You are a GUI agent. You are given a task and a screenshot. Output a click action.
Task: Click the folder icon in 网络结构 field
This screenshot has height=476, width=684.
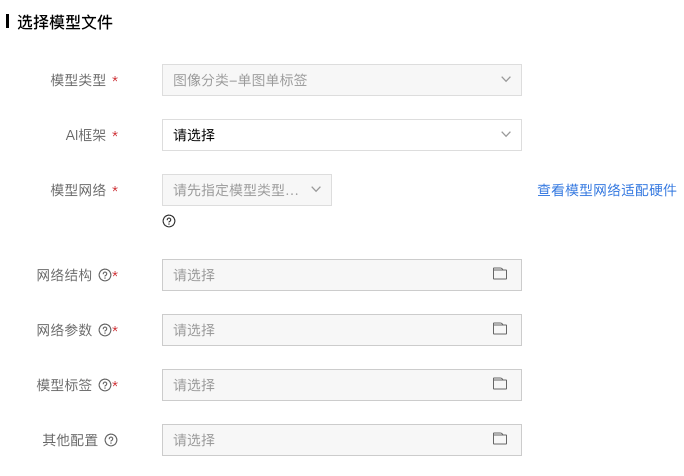500,274
